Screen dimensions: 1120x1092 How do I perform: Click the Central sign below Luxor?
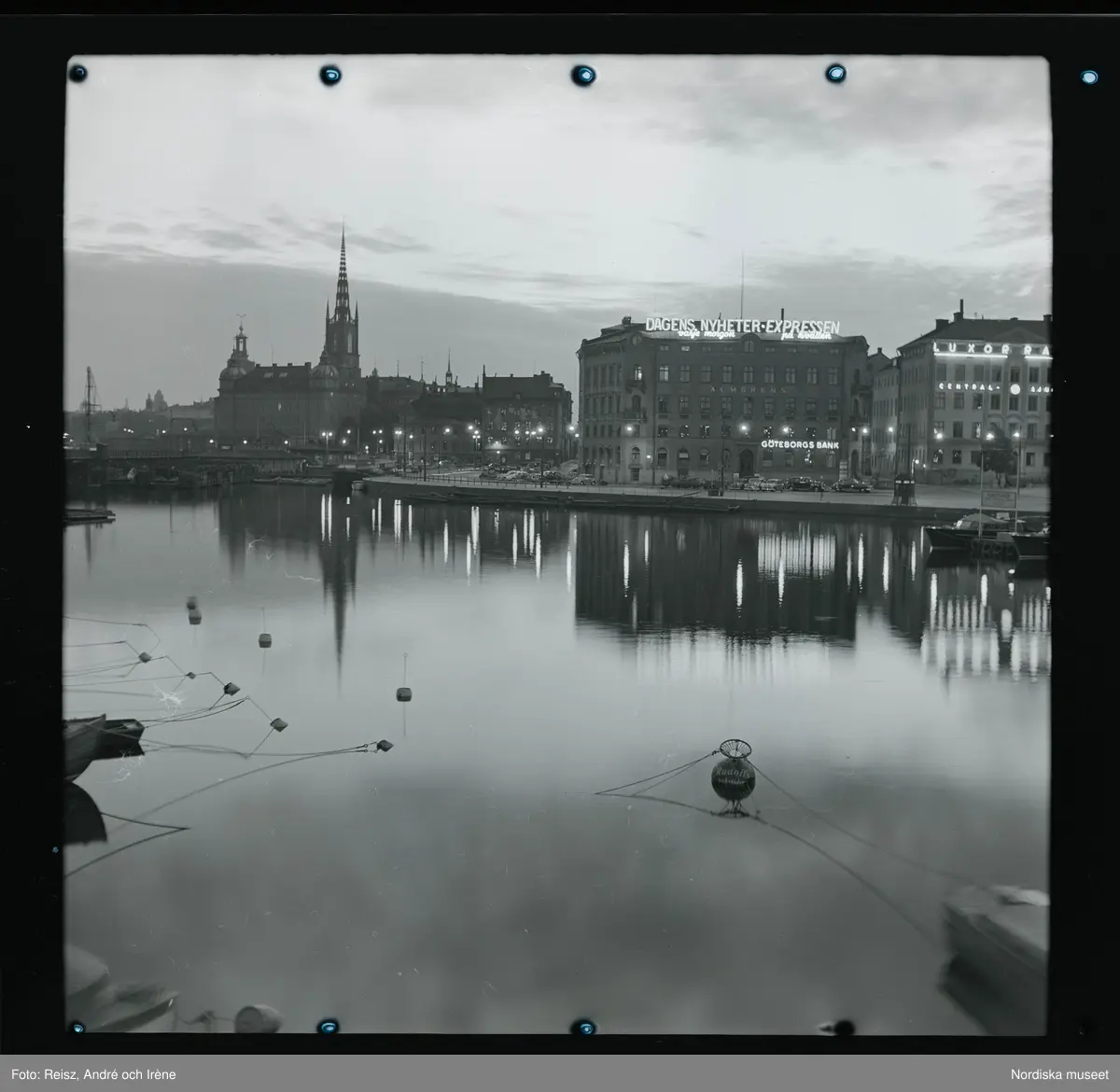(960, 386)
